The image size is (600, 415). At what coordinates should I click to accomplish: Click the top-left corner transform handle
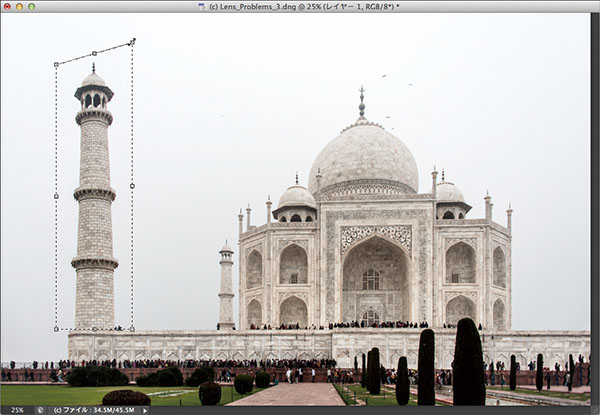[x=56, y=65]
